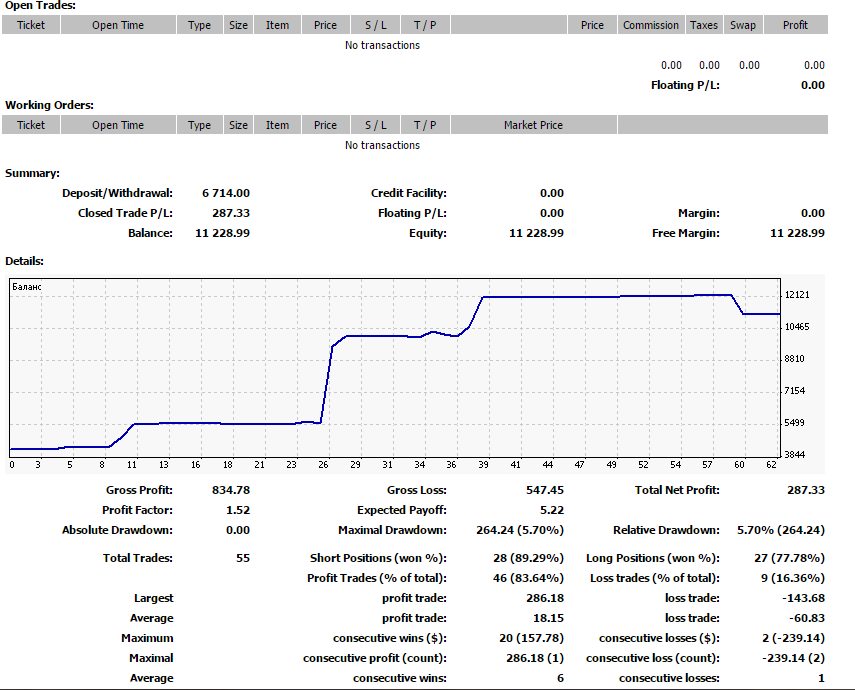855x690 pixels.
Task: Click the Balance value 11 228.99 in Summary
Action: point(222,233)
